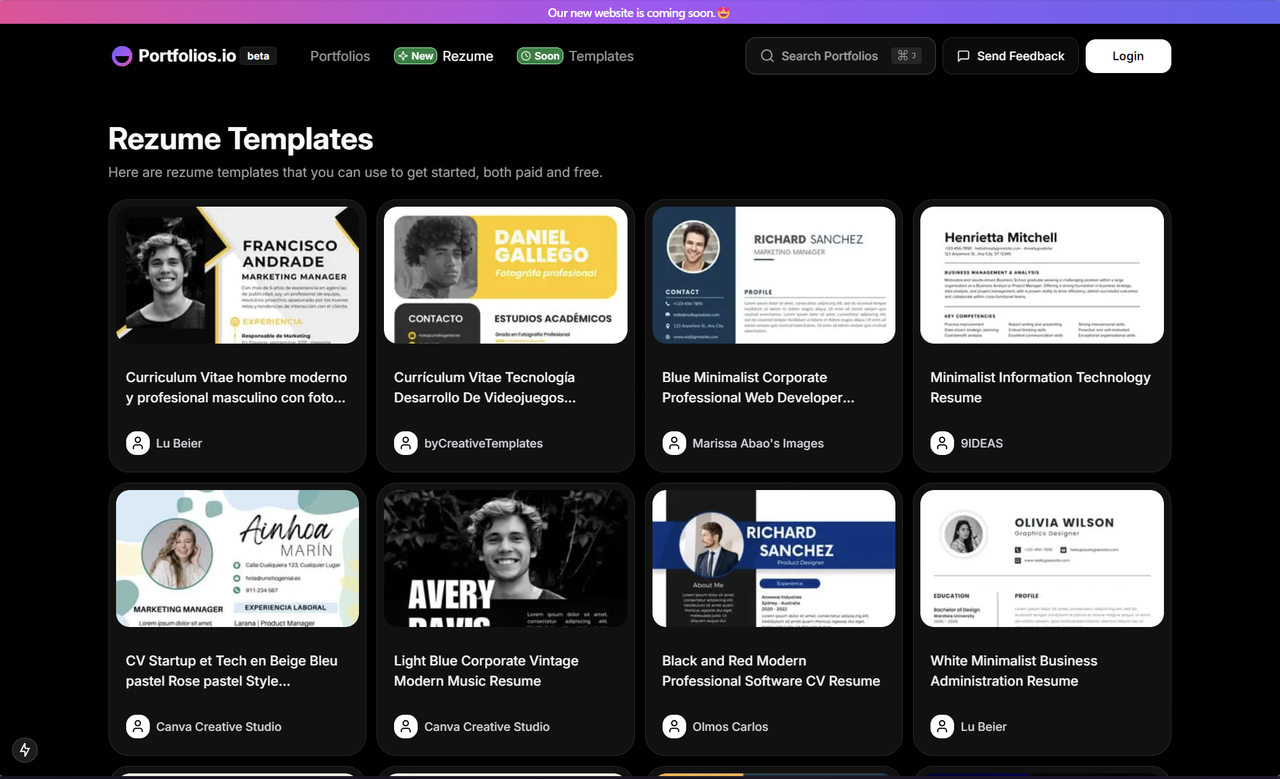The width and height of the screenshot is (1280, 779).
Task: Click the search magnifier icon
Action: click(x=765, y=56)
